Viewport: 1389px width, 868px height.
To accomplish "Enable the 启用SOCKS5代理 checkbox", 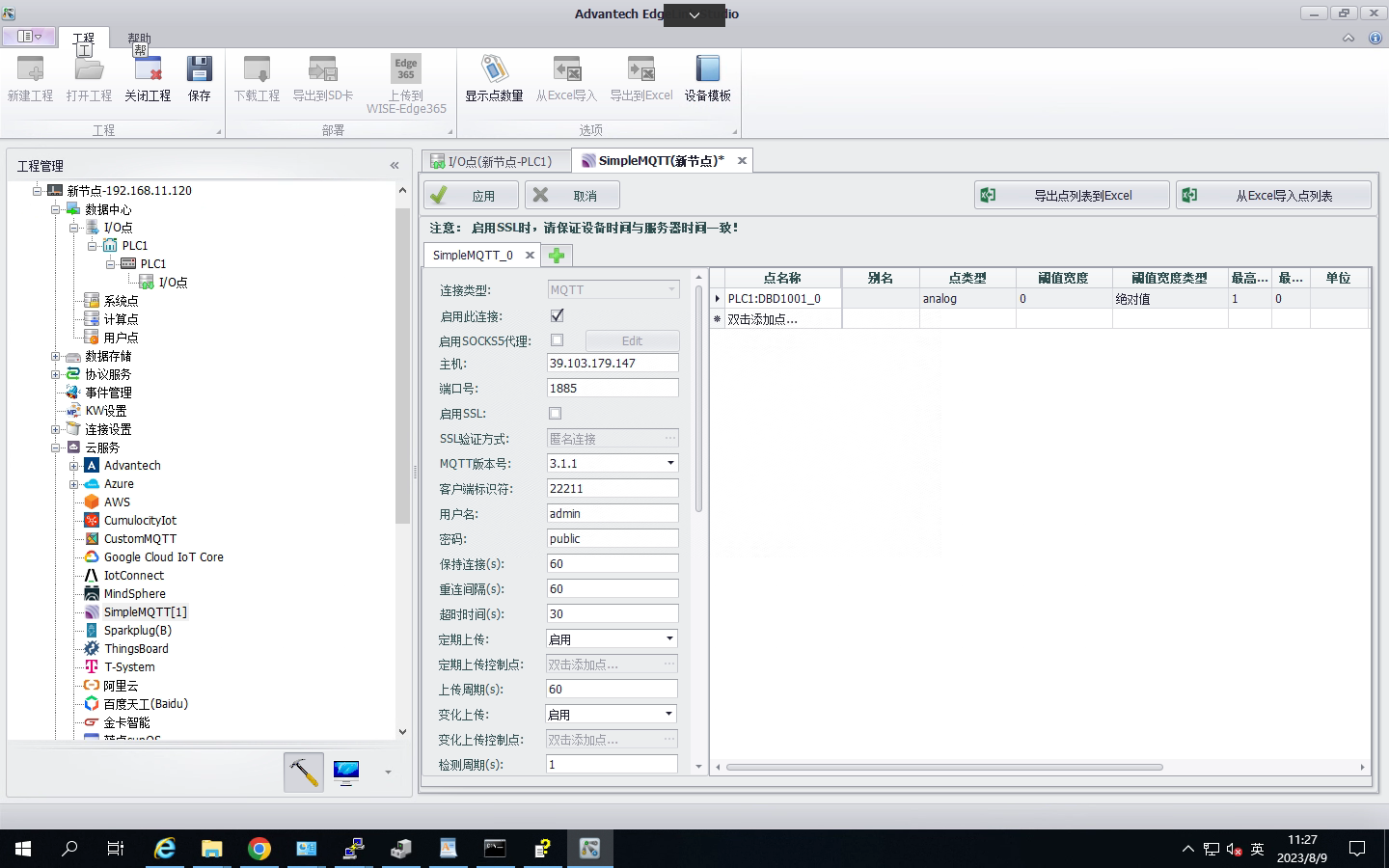I will (557, 340).
